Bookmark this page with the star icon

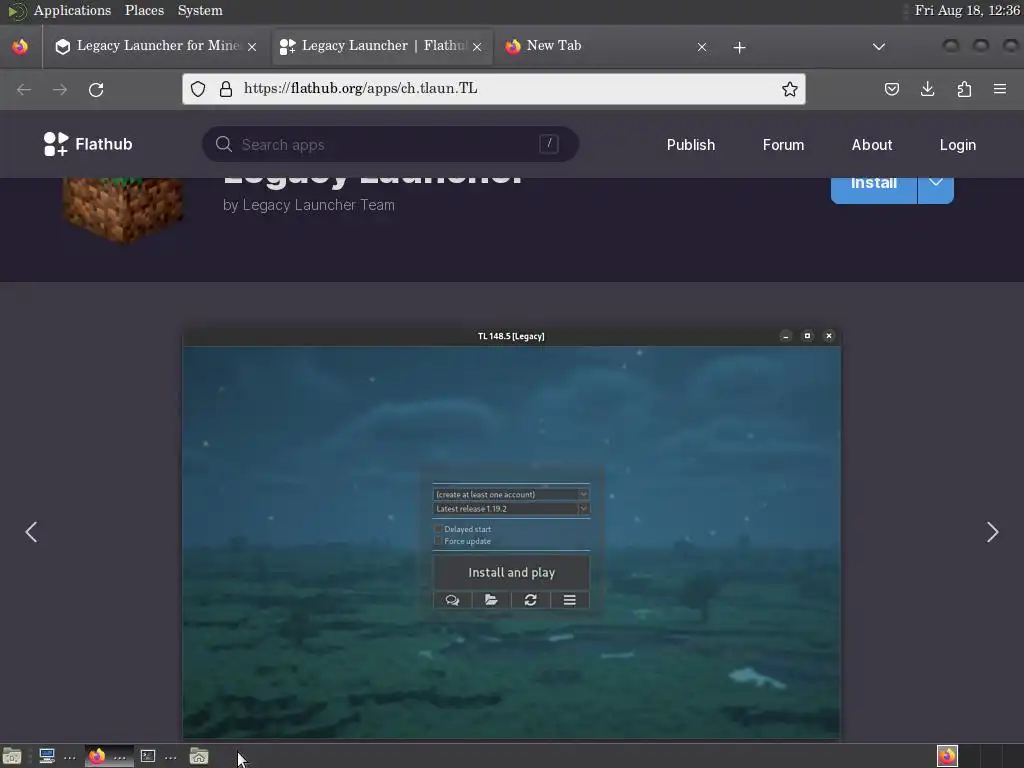tap(790, 89)
